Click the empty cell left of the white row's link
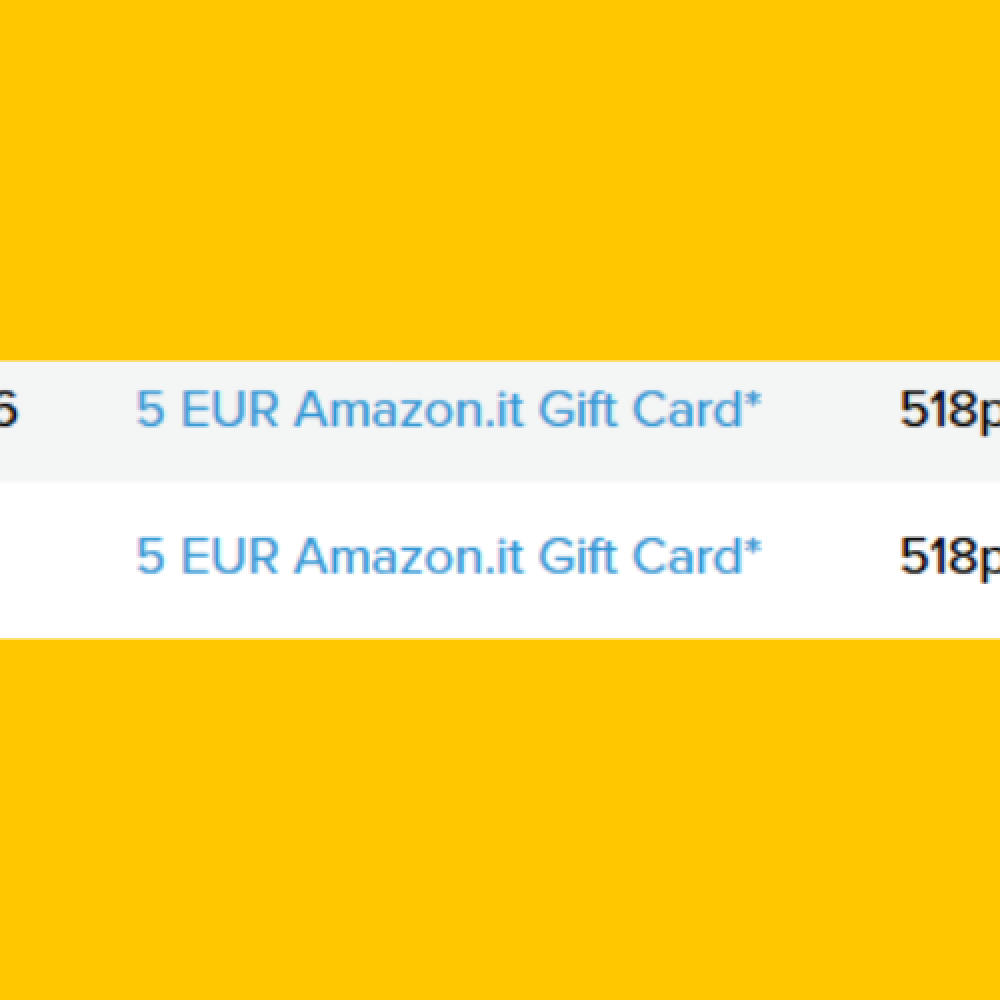This screenshot has width=1000, height=1000. [60, 556]
